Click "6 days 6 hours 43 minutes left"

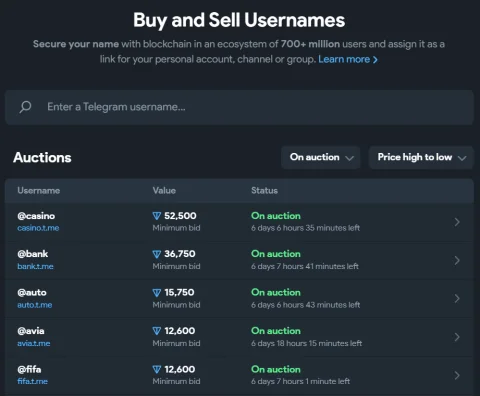tap(306, 305)
